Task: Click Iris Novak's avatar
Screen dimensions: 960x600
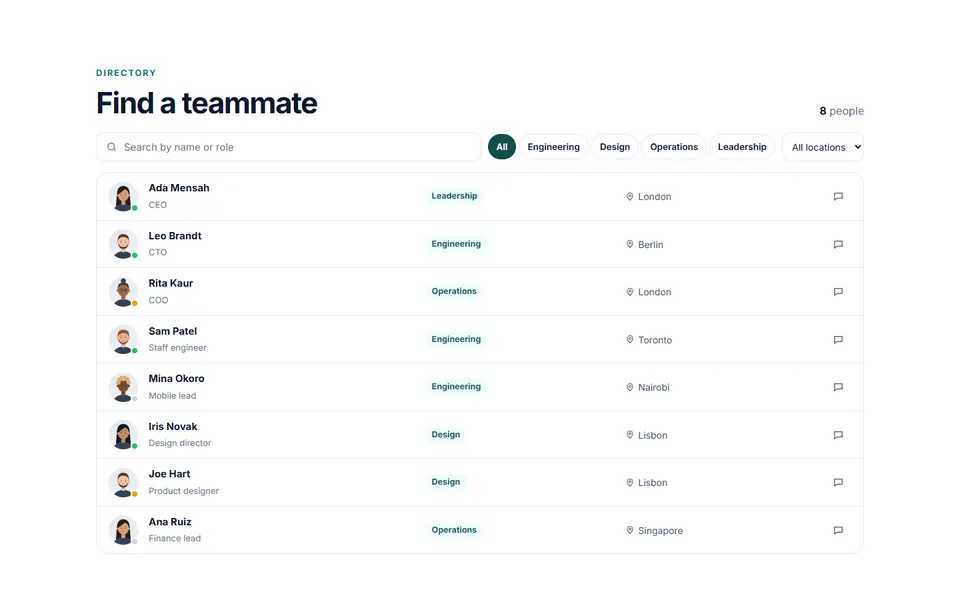Action: coord(123,435)
